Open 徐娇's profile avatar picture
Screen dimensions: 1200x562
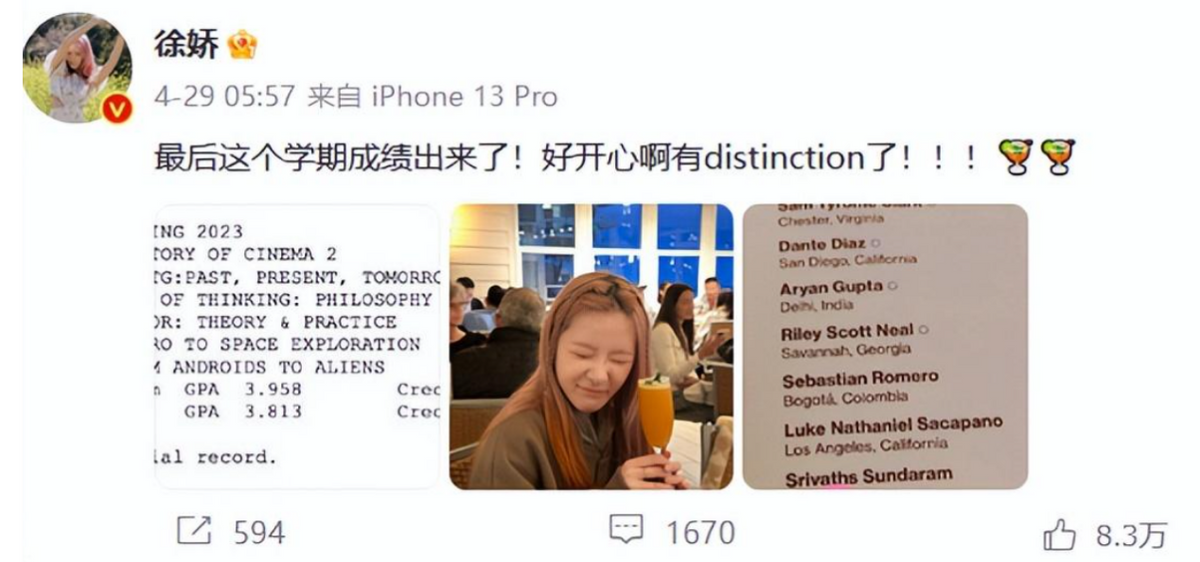[x=77, y=68]
